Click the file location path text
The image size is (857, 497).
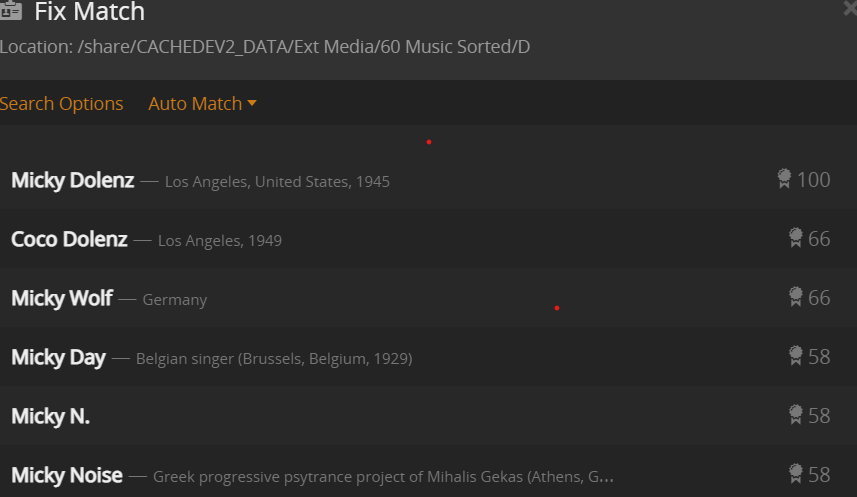[x=265, y=47]
